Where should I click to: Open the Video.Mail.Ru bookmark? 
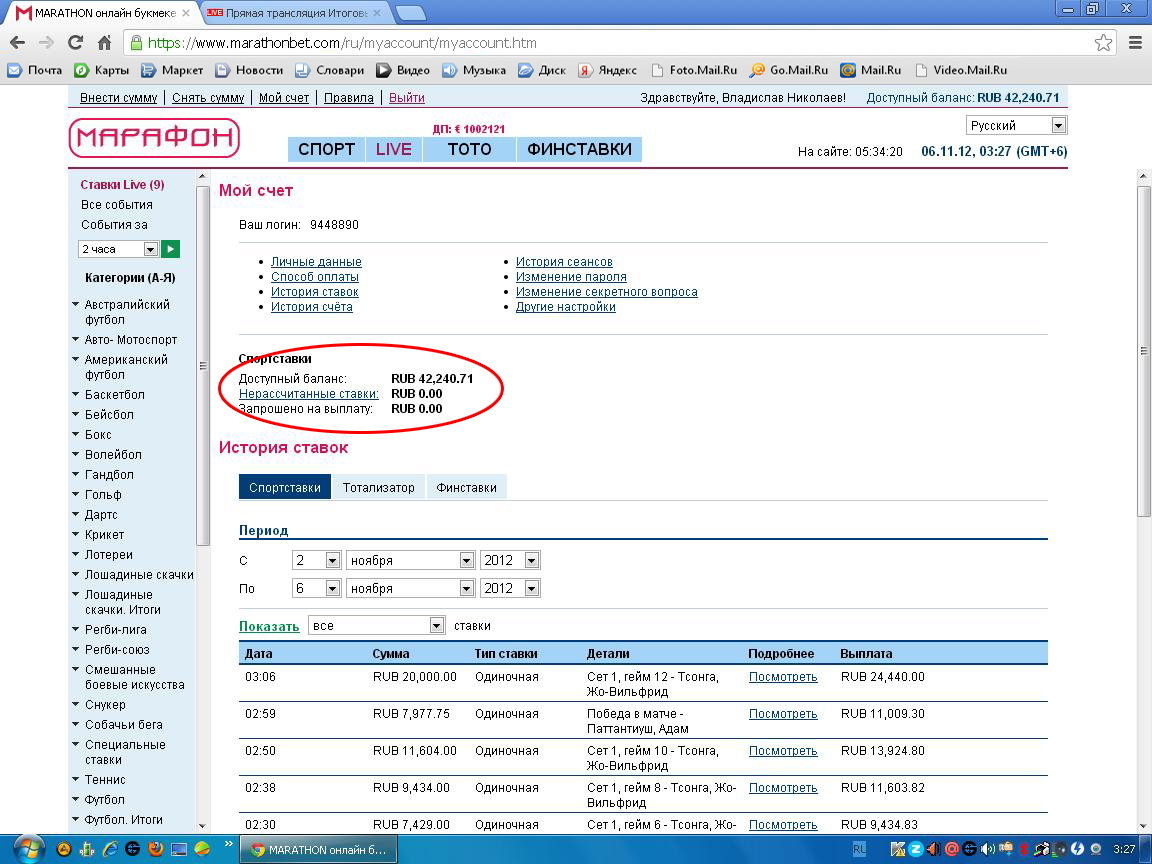pos(961,70)
